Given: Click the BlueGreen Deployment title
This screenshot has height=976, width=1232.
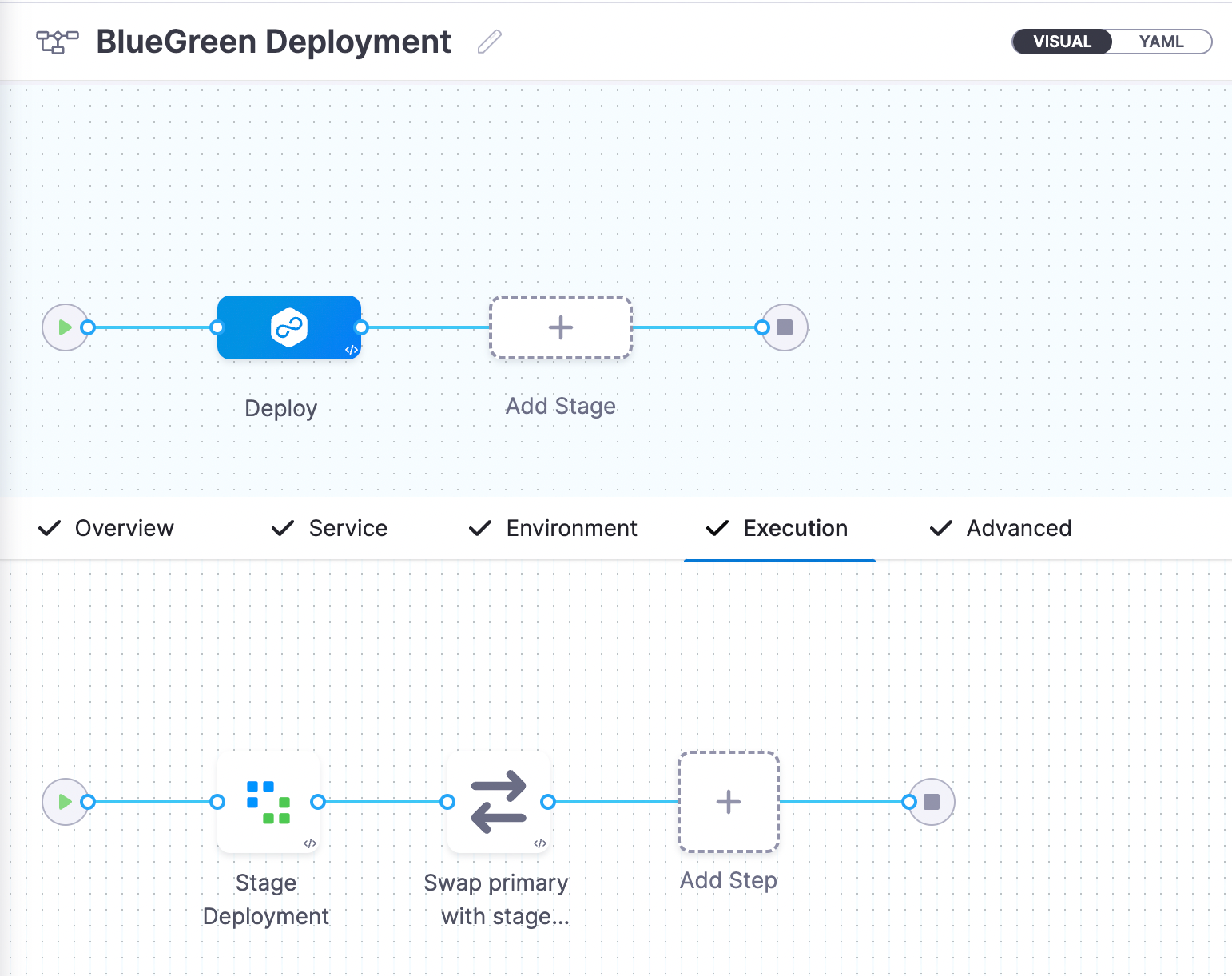Looking at the screenshot, I should [x=273, y=42].
